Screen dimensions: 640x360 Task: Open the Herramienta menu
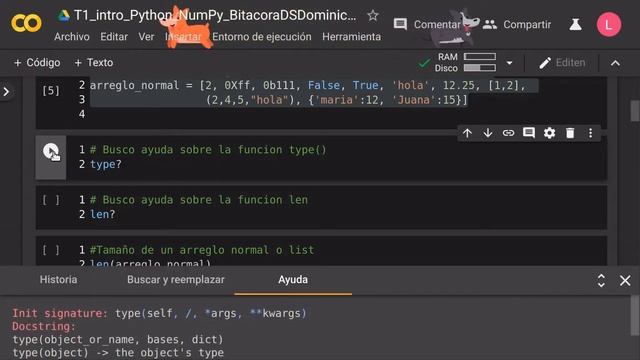coord(351,37)
